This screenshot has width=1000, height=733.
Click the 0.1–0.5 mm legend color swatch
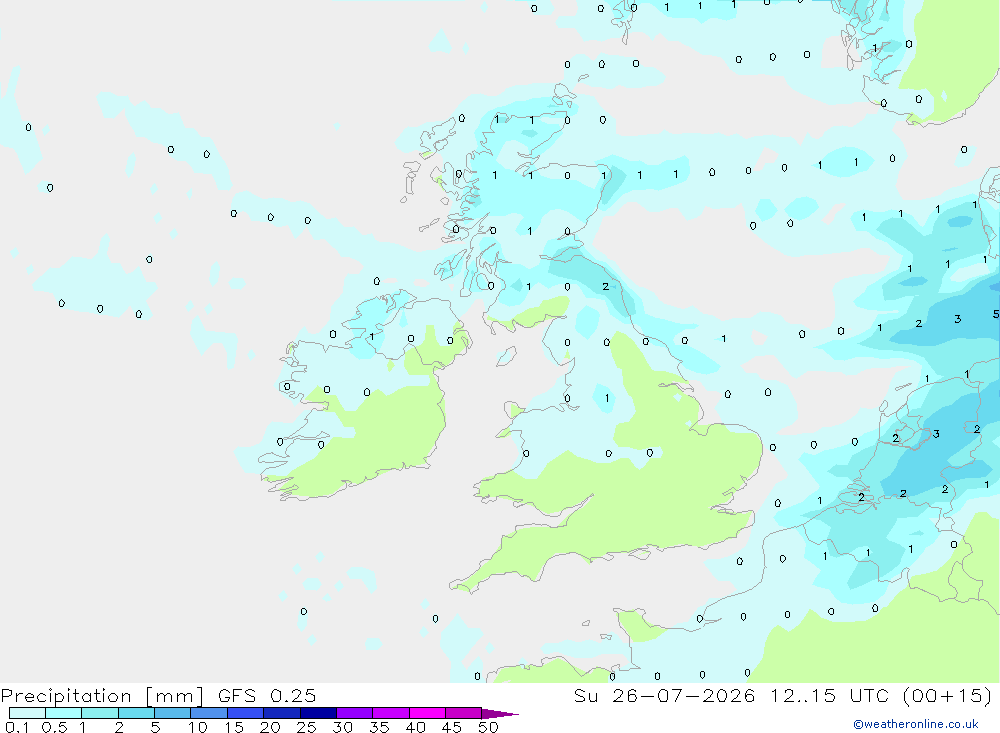(x=27, y=713)
